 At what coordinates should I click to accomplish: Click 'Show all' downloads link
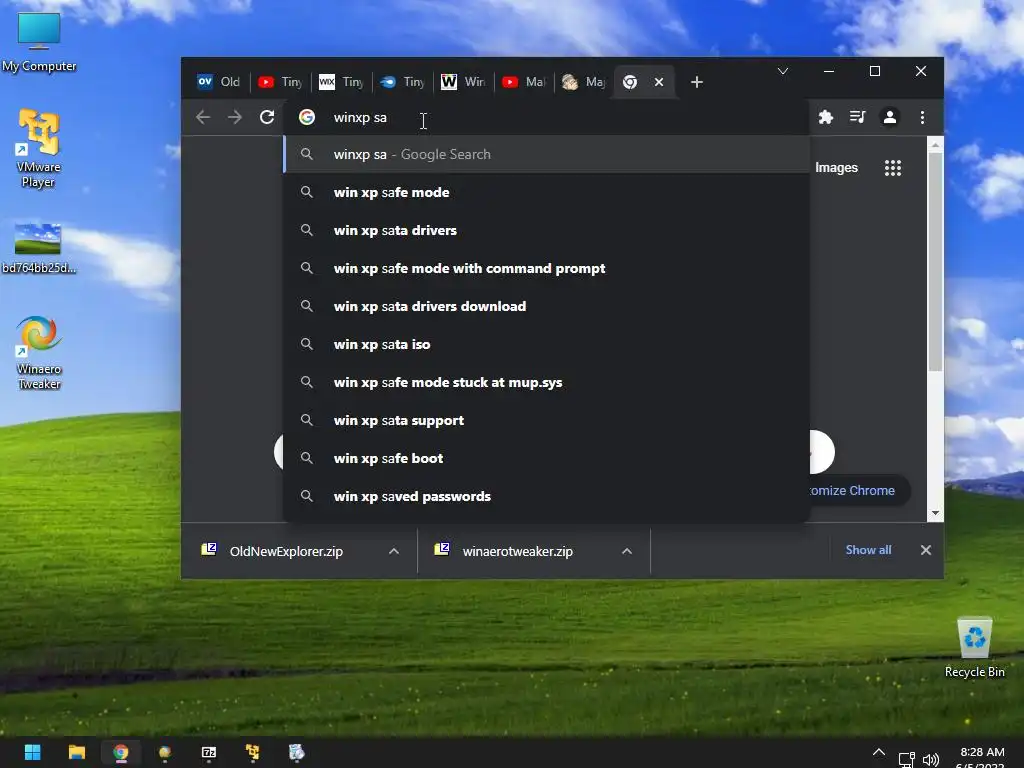tap(868, 550)
